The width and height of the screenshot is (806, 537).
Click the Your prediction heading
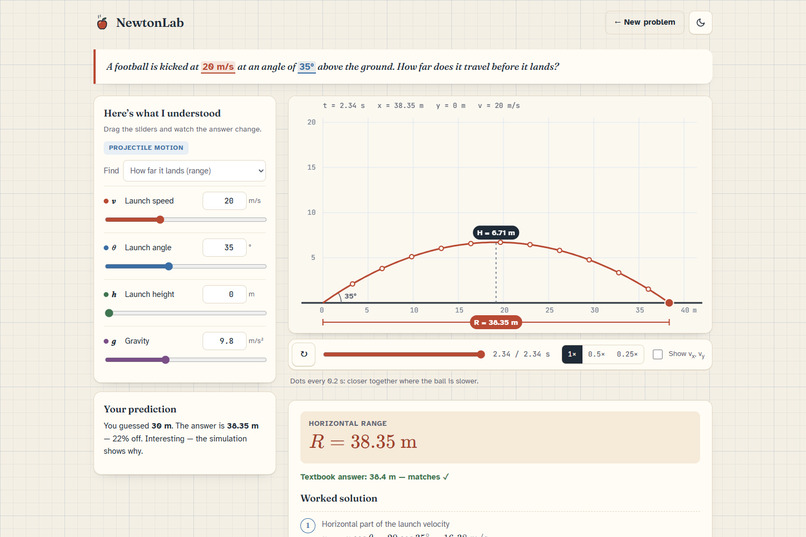tap(140, 409)
